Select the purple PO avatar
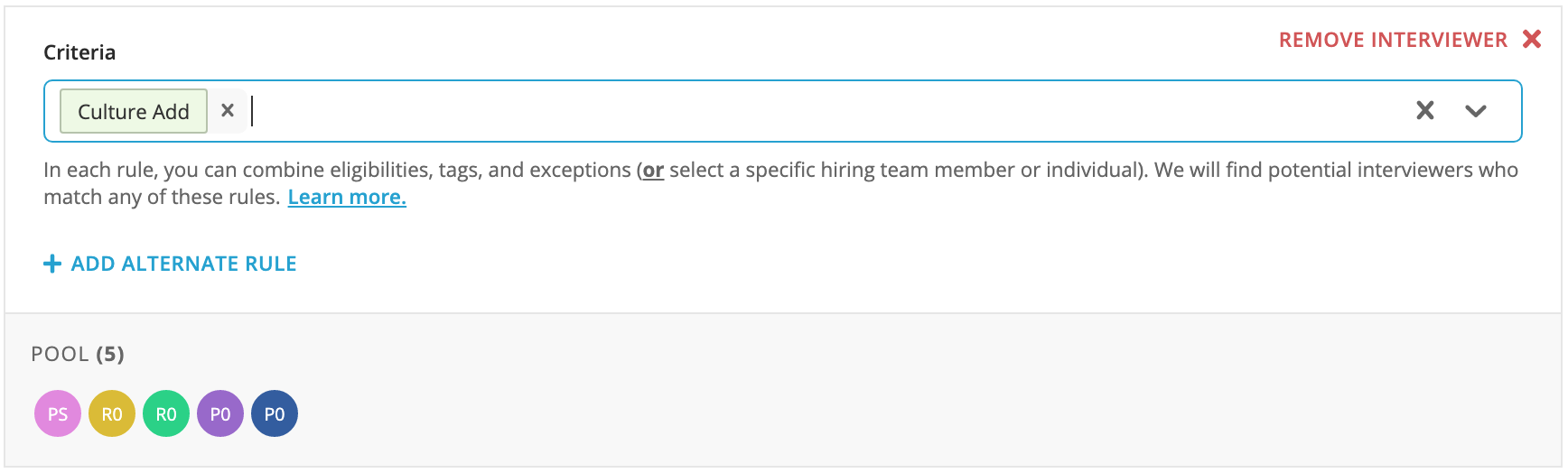The height and width of the screenshot is (473, 1568). pos(220,413)
